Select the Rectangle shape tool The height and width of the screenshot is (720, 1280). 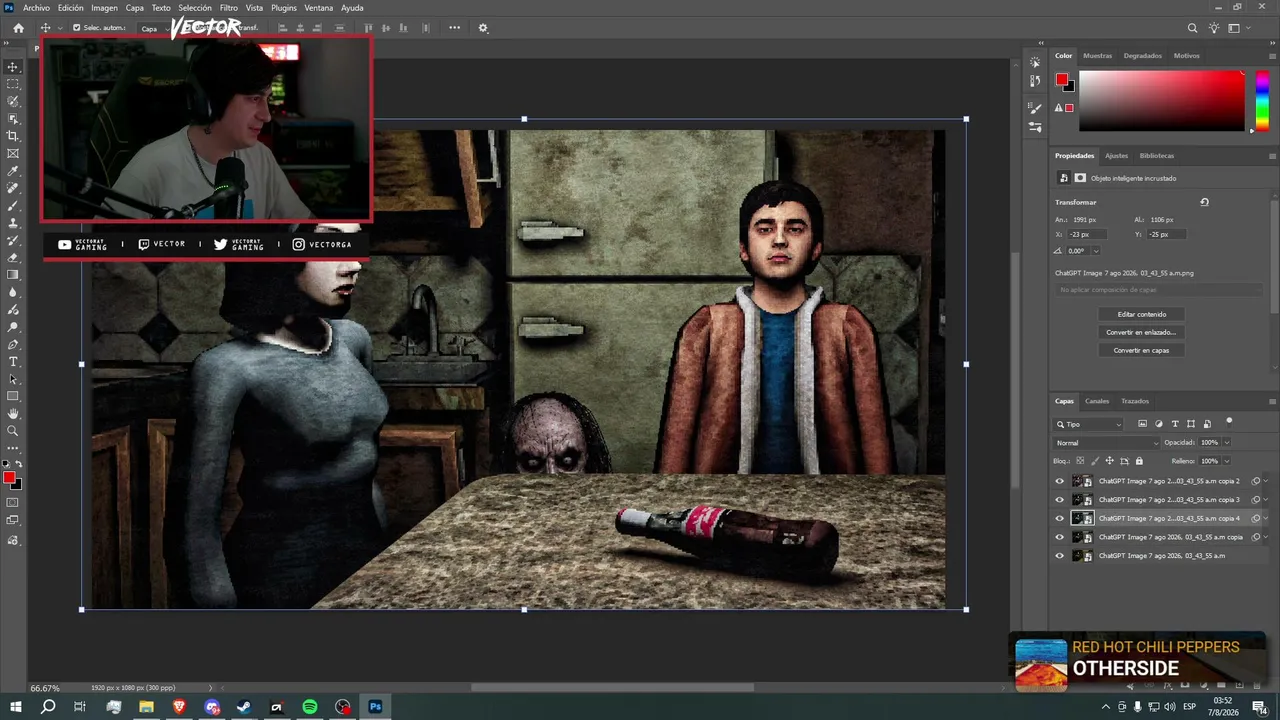coord(13,396)
